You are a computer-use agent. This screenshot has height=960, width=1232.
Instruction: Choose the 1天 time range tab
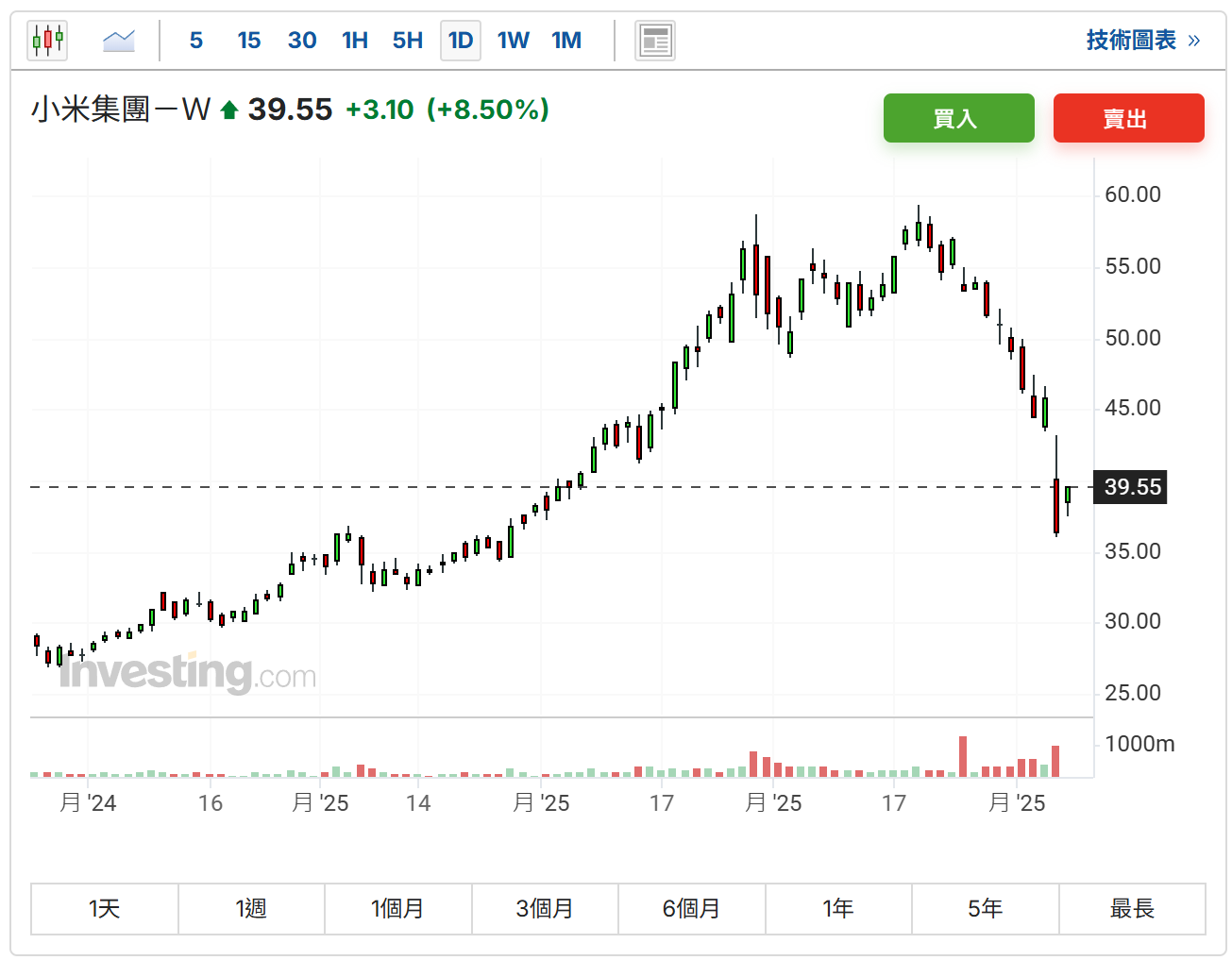pyautogui.click(x=105, y=909)
